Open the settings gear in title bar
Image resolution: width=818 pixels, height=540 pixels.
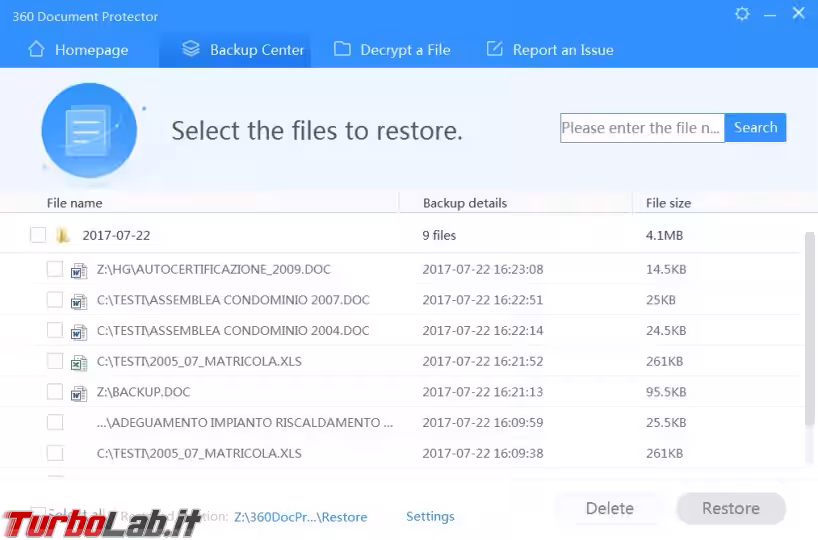click(742, 14)
